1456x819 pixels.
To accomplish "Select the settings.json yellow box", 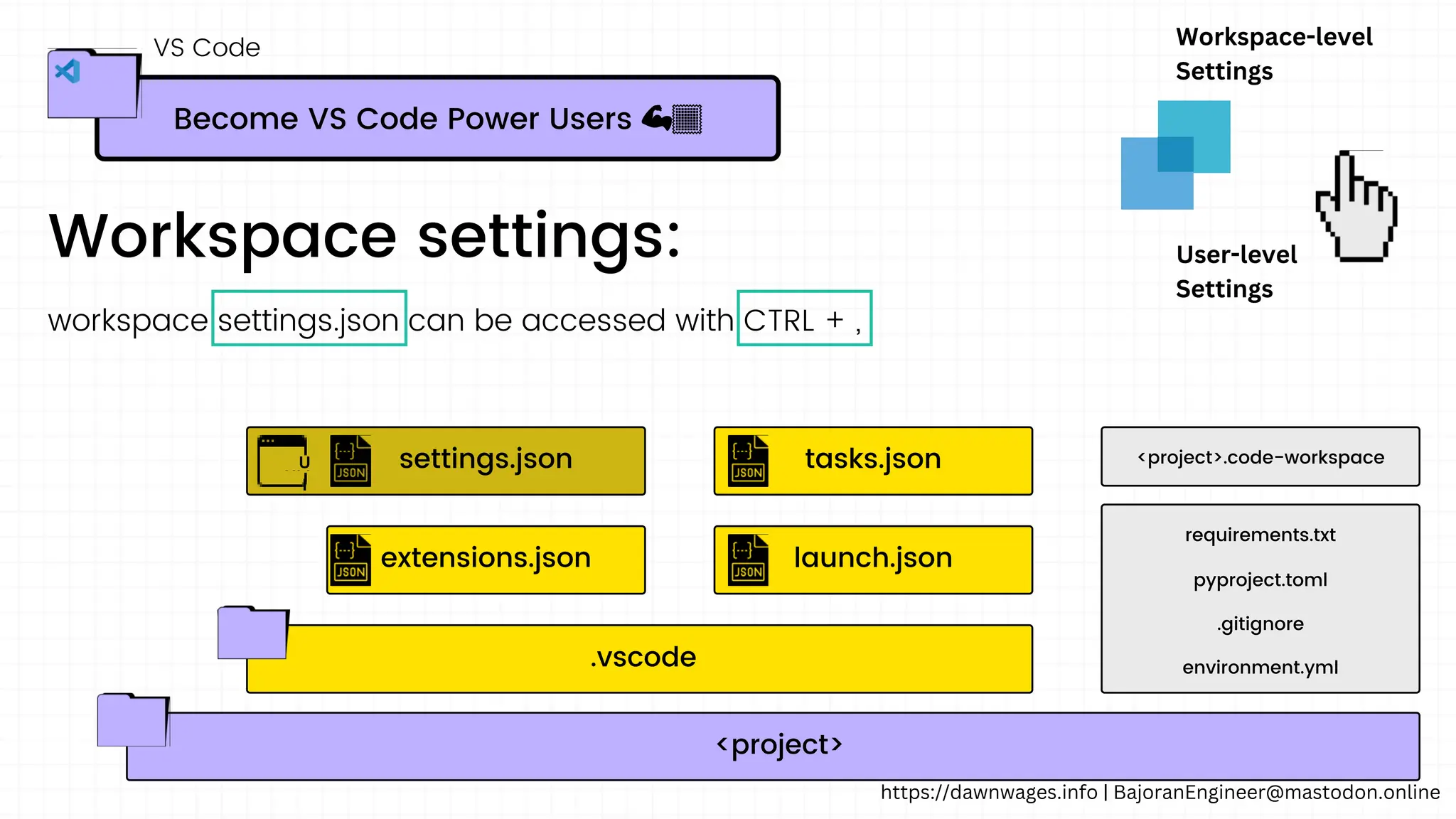I will [x=446, y=461].
